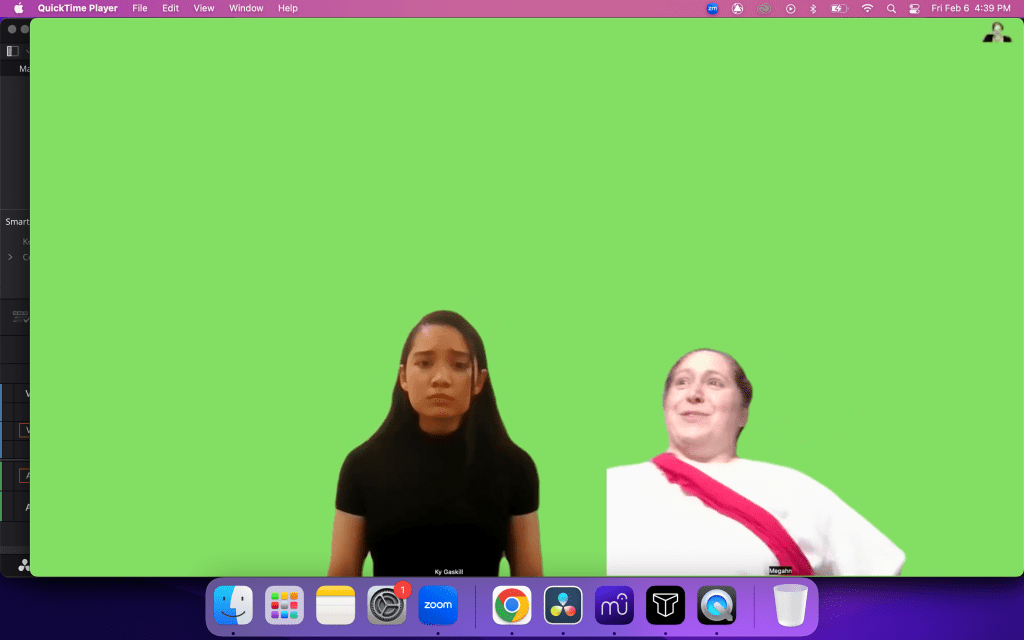Open the View menu

pyautogui.click(x=204, y=8)
